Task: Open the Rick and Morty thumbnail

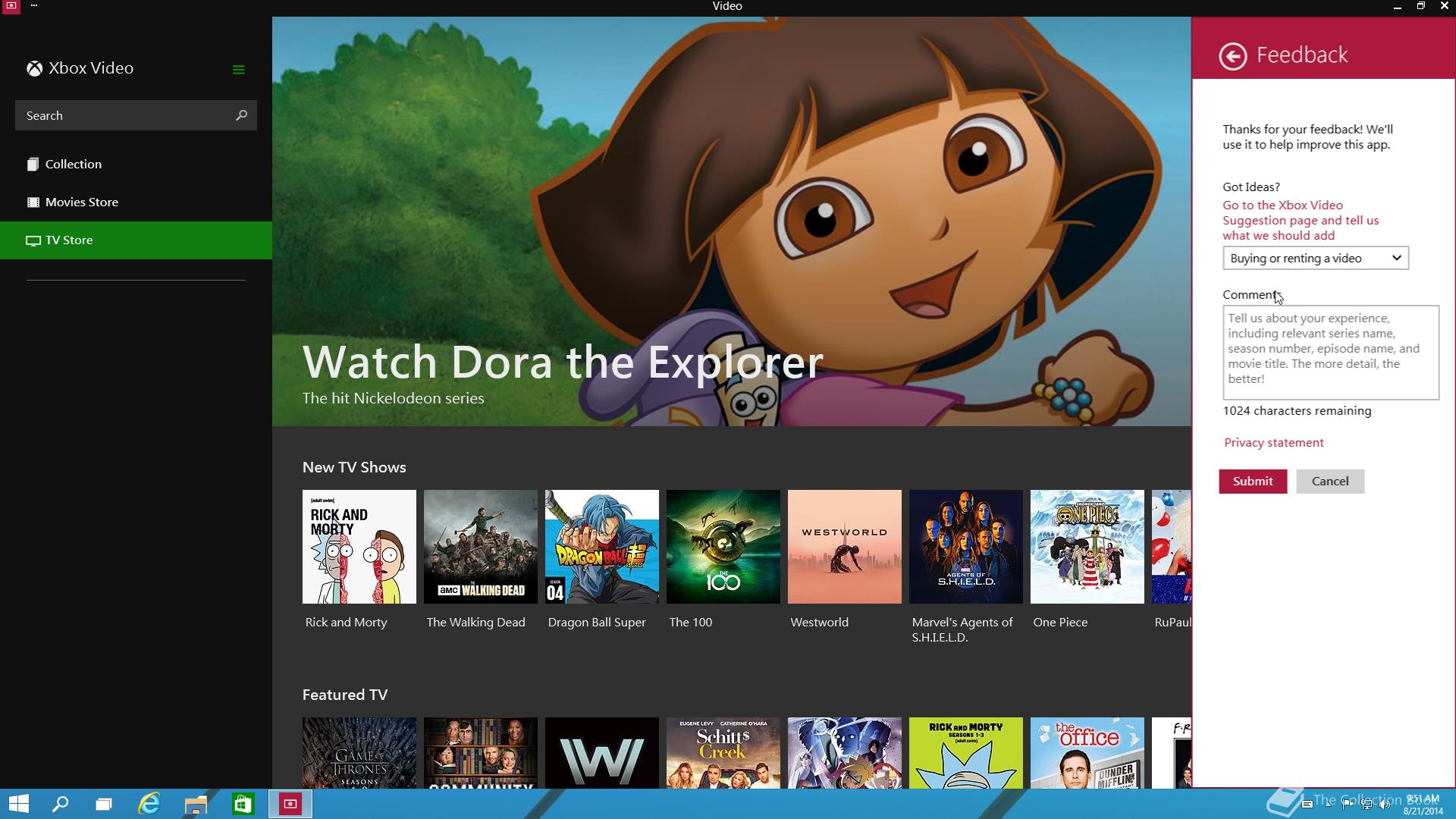Action: coord(359,547)
